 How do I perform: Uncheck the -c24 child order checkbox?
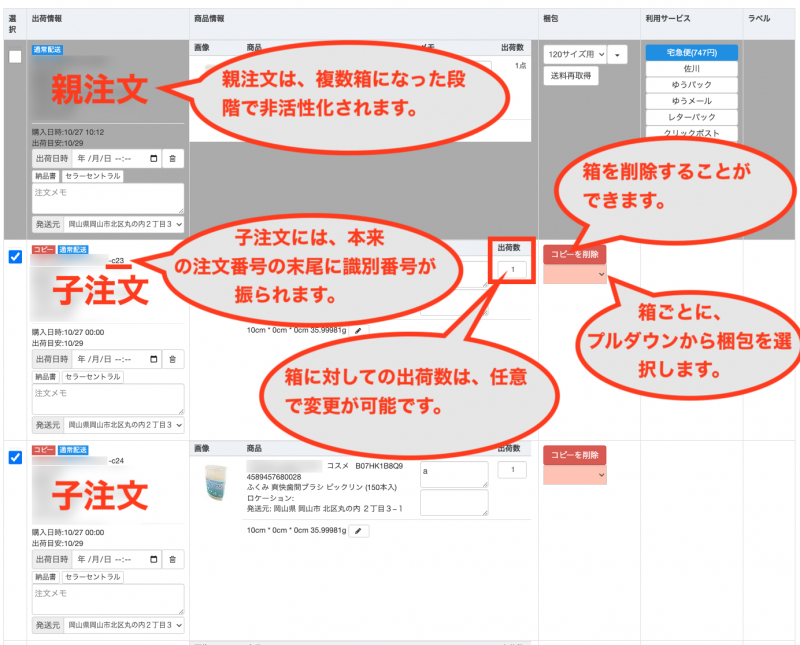coord(15,458)
